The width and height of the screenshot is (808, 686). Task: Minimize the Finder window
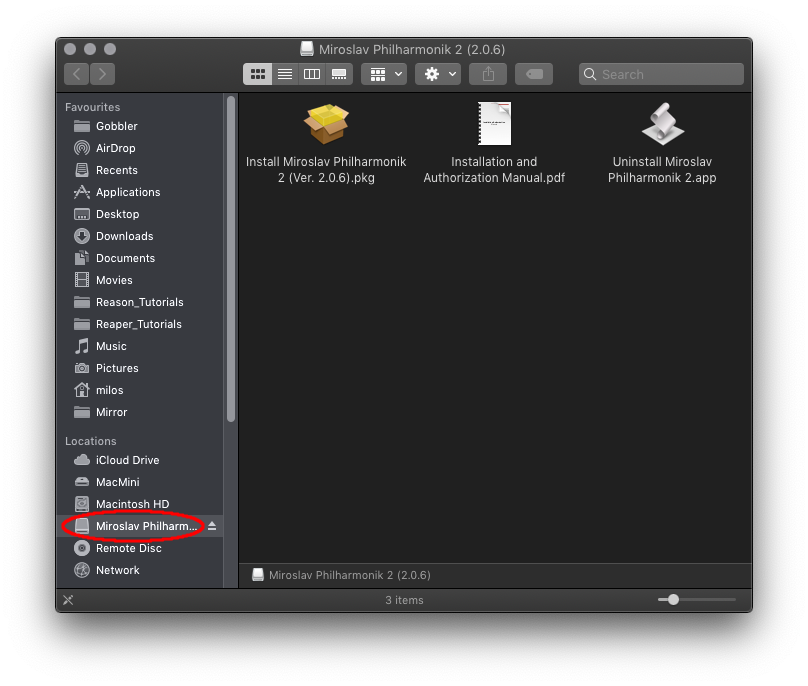point(90,49)
